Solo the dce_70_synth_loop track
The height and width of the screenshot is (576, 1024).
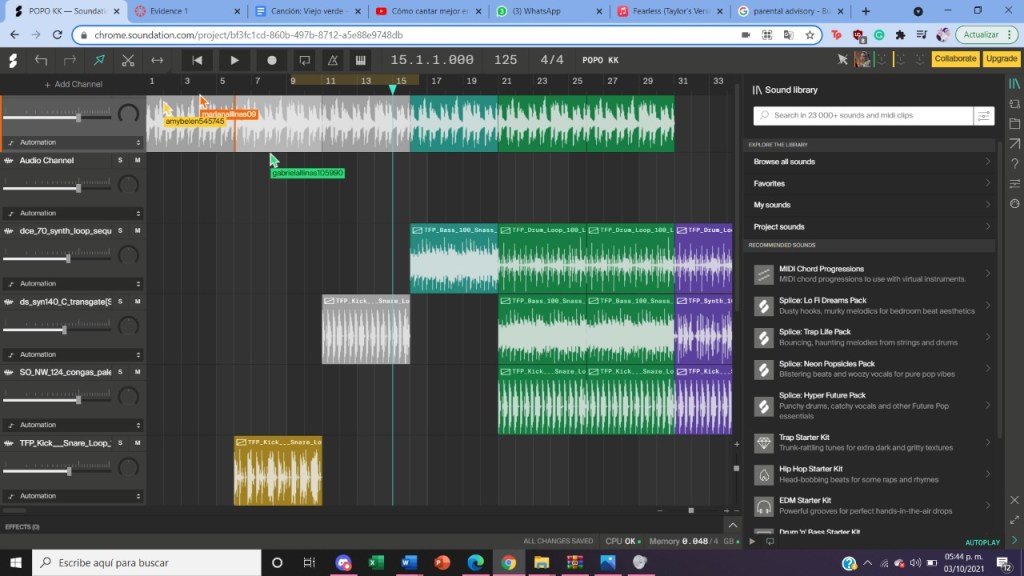point(121,231)
